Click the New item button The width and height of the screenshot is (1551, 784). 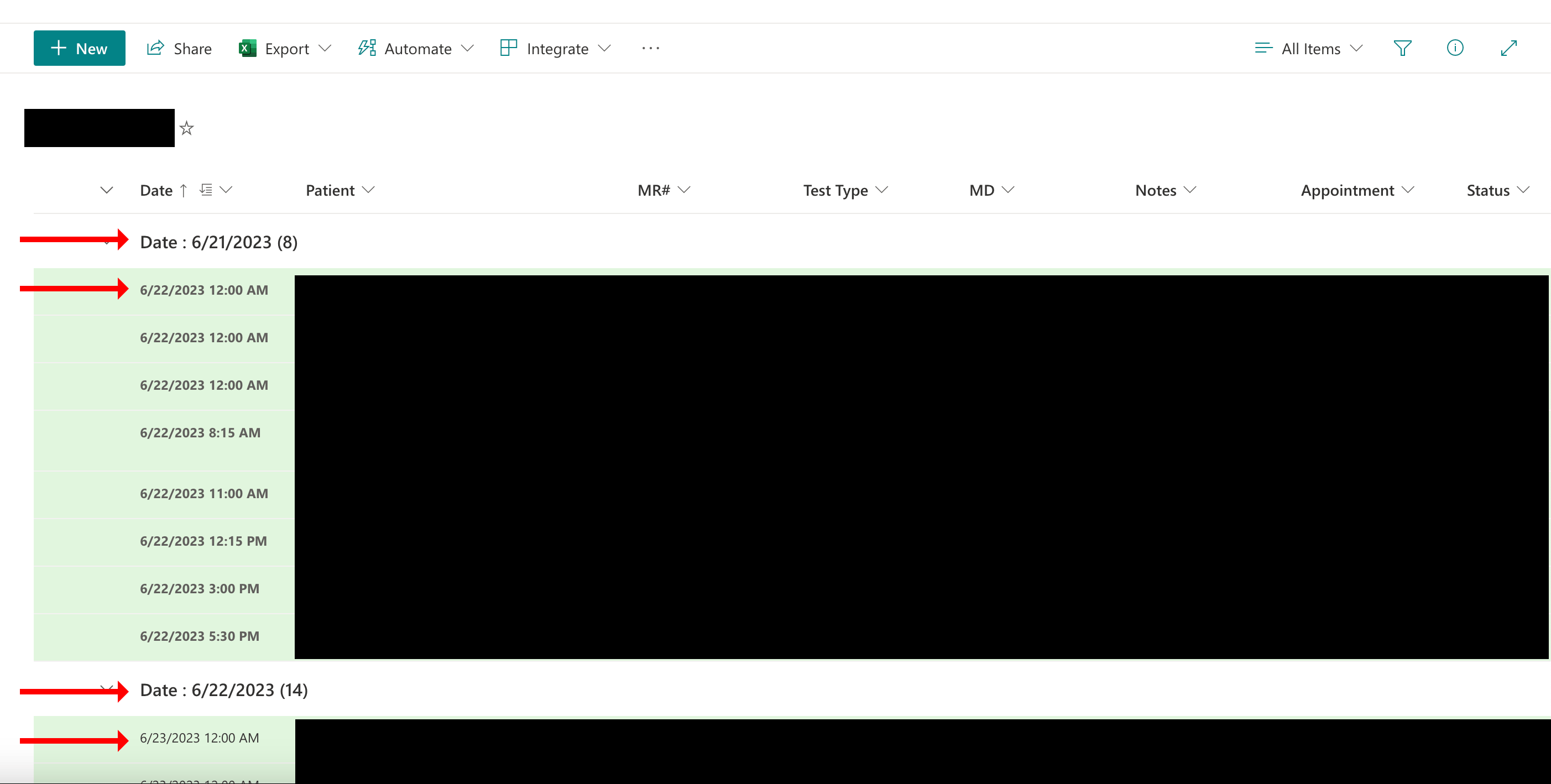79,48
